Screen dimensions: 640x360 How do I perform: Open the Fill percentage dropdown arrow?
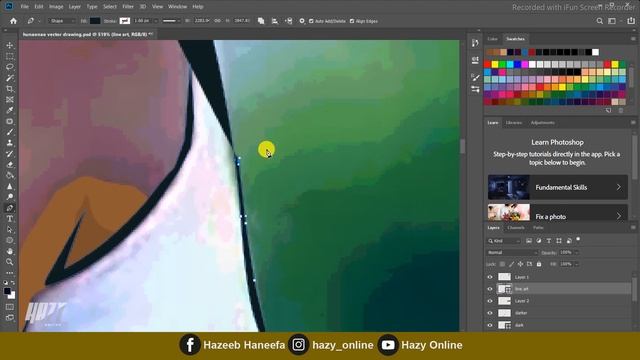(577, 264)
